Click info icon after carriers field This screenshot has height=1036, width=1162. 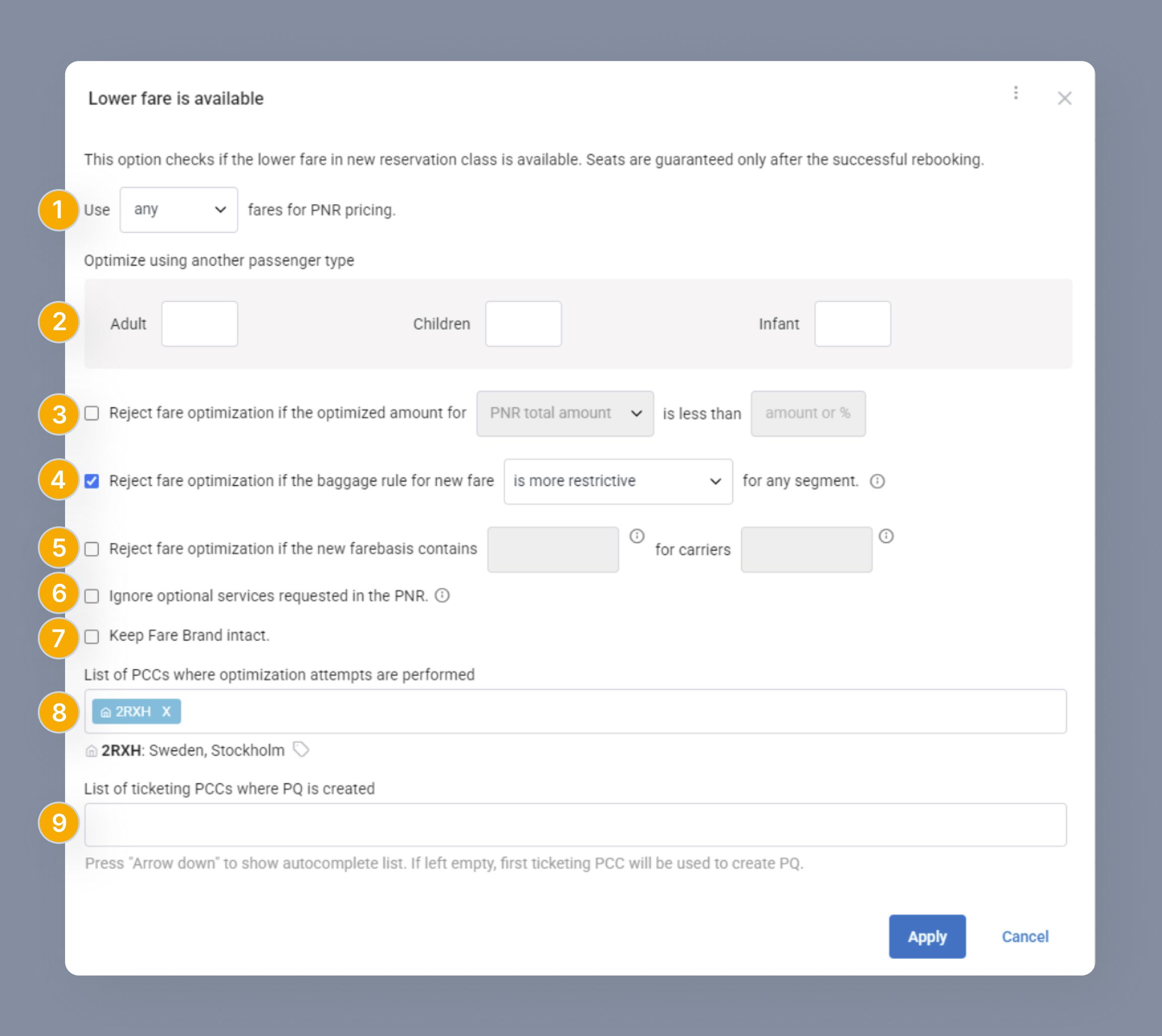coord(886,536)
